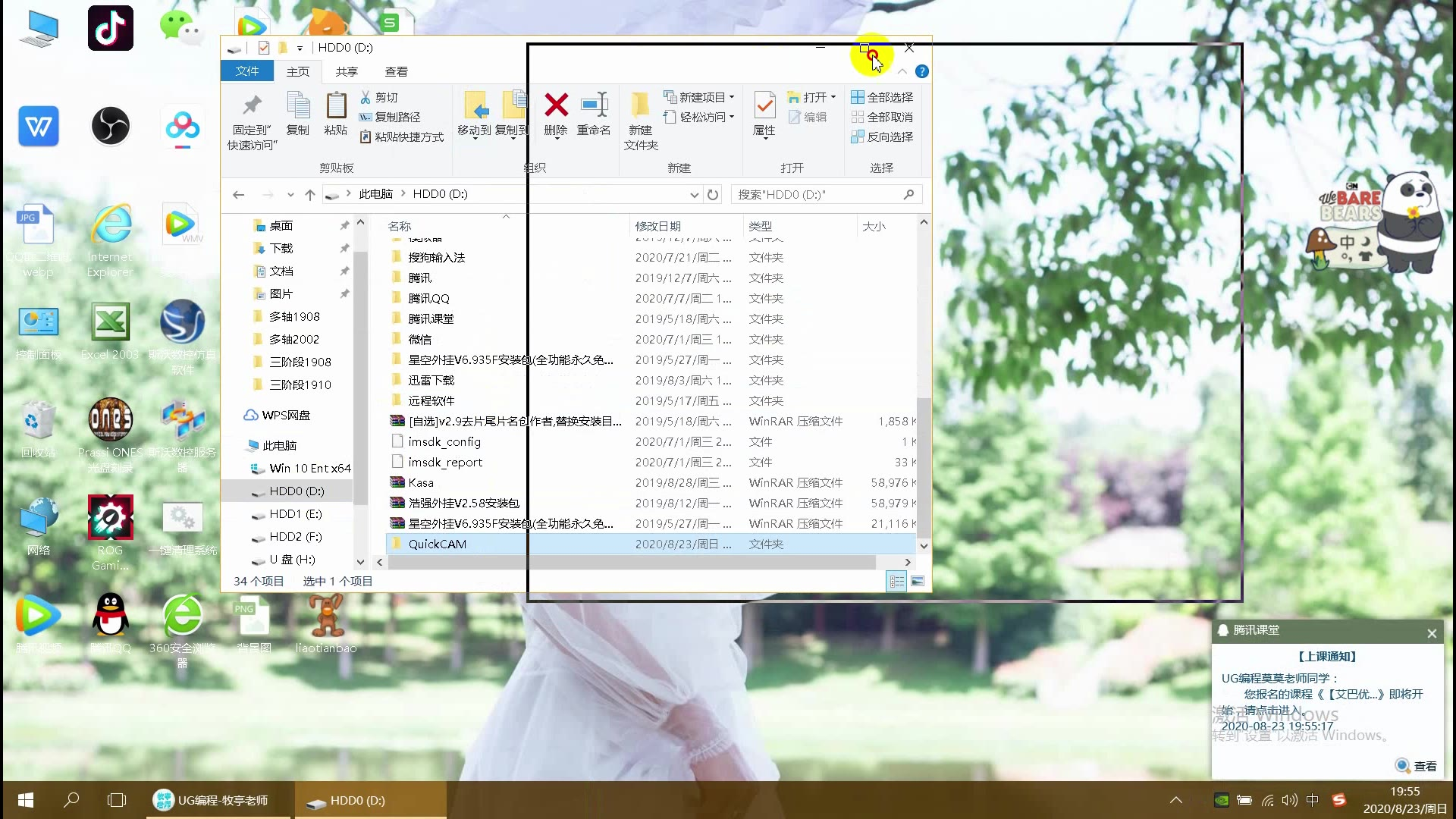Image resolution: width=1456 pixels, height=819 pixels.
Task: Open the Task View taskbar icon
Action: click(x=117, y=800)
